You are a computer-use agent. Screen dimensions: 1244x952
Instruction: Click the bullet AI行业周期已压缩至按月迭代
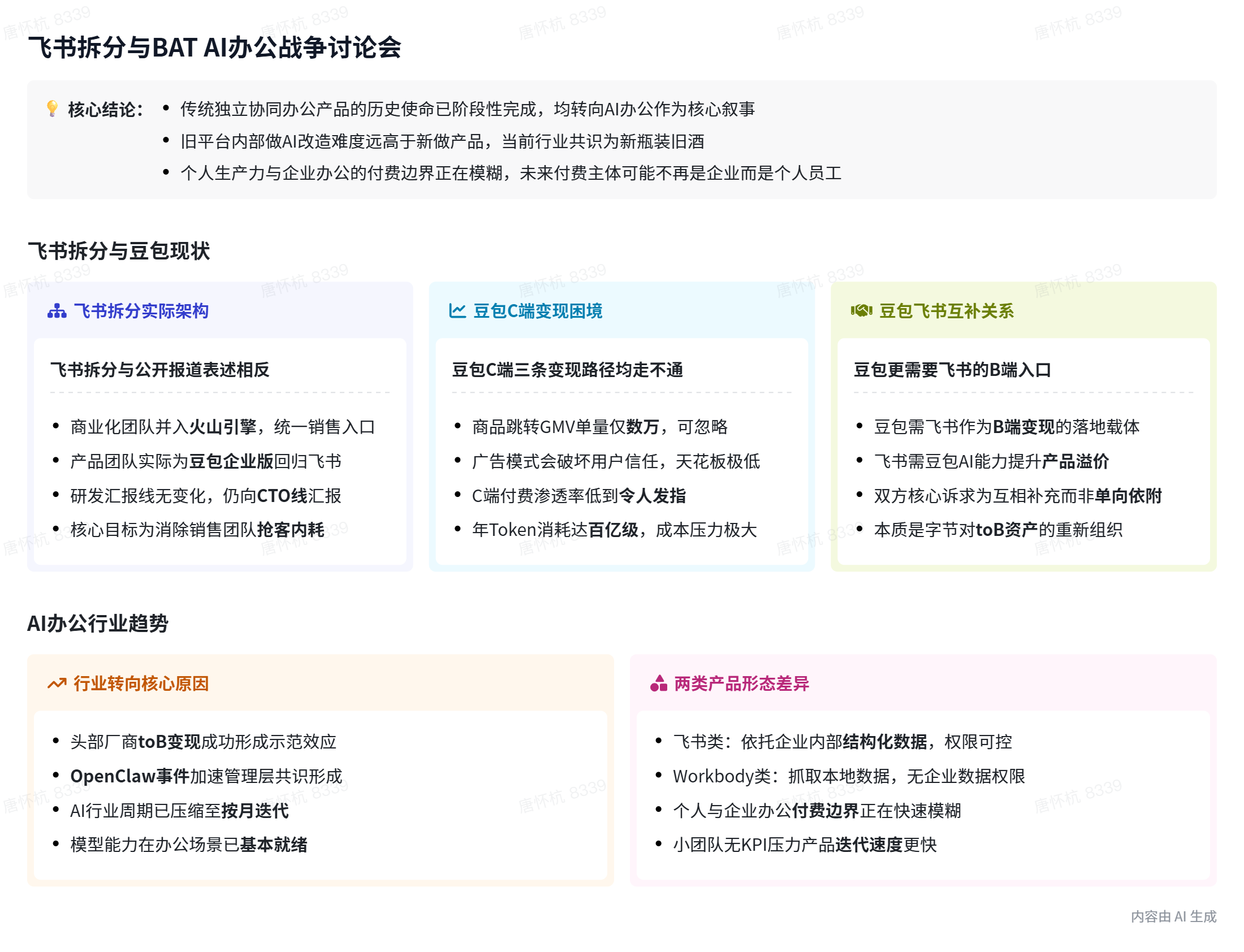tap(180, 811)
